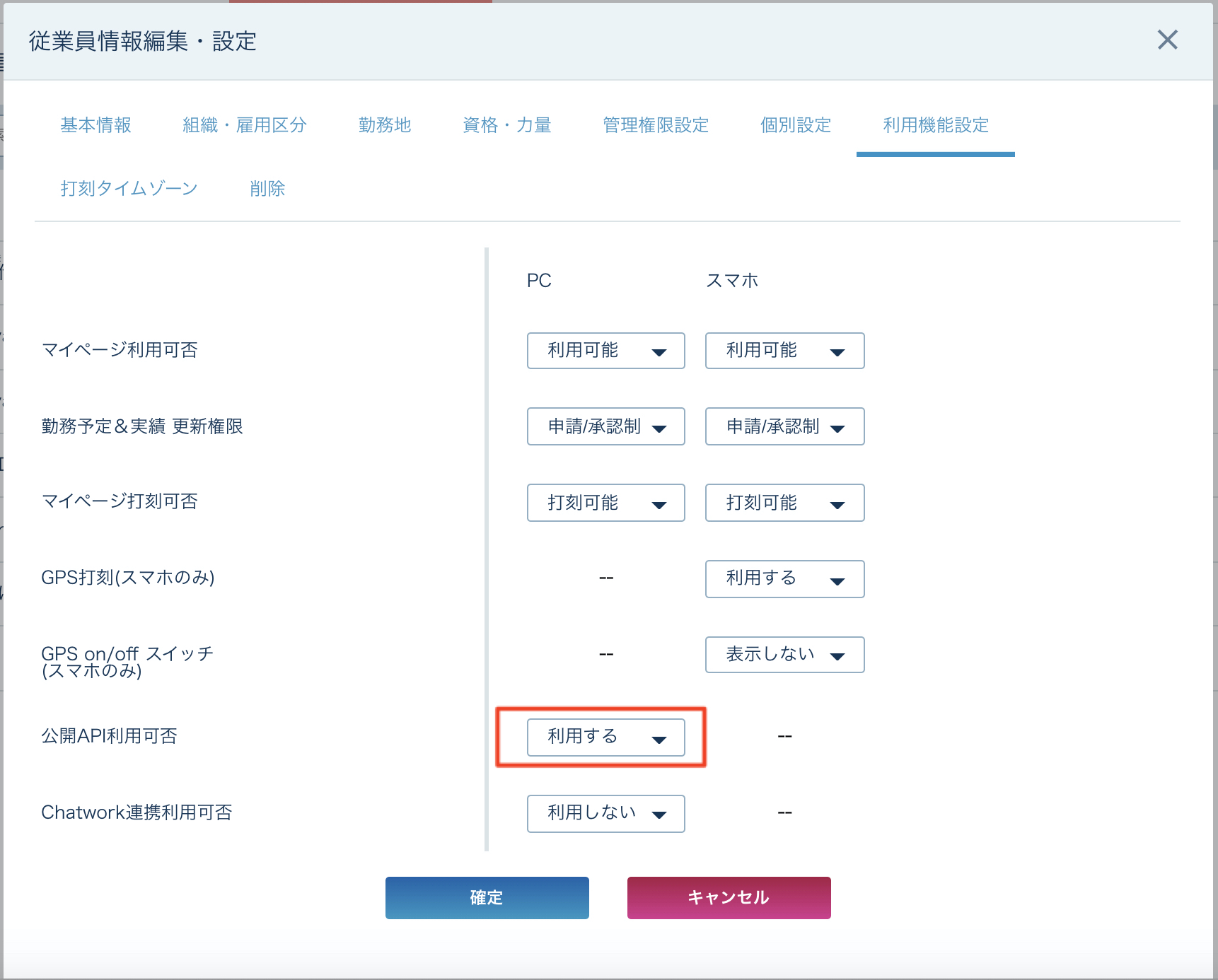Open the 基本情報 tab
This screenshot has width=1218, height=980.
pos(95,125)
